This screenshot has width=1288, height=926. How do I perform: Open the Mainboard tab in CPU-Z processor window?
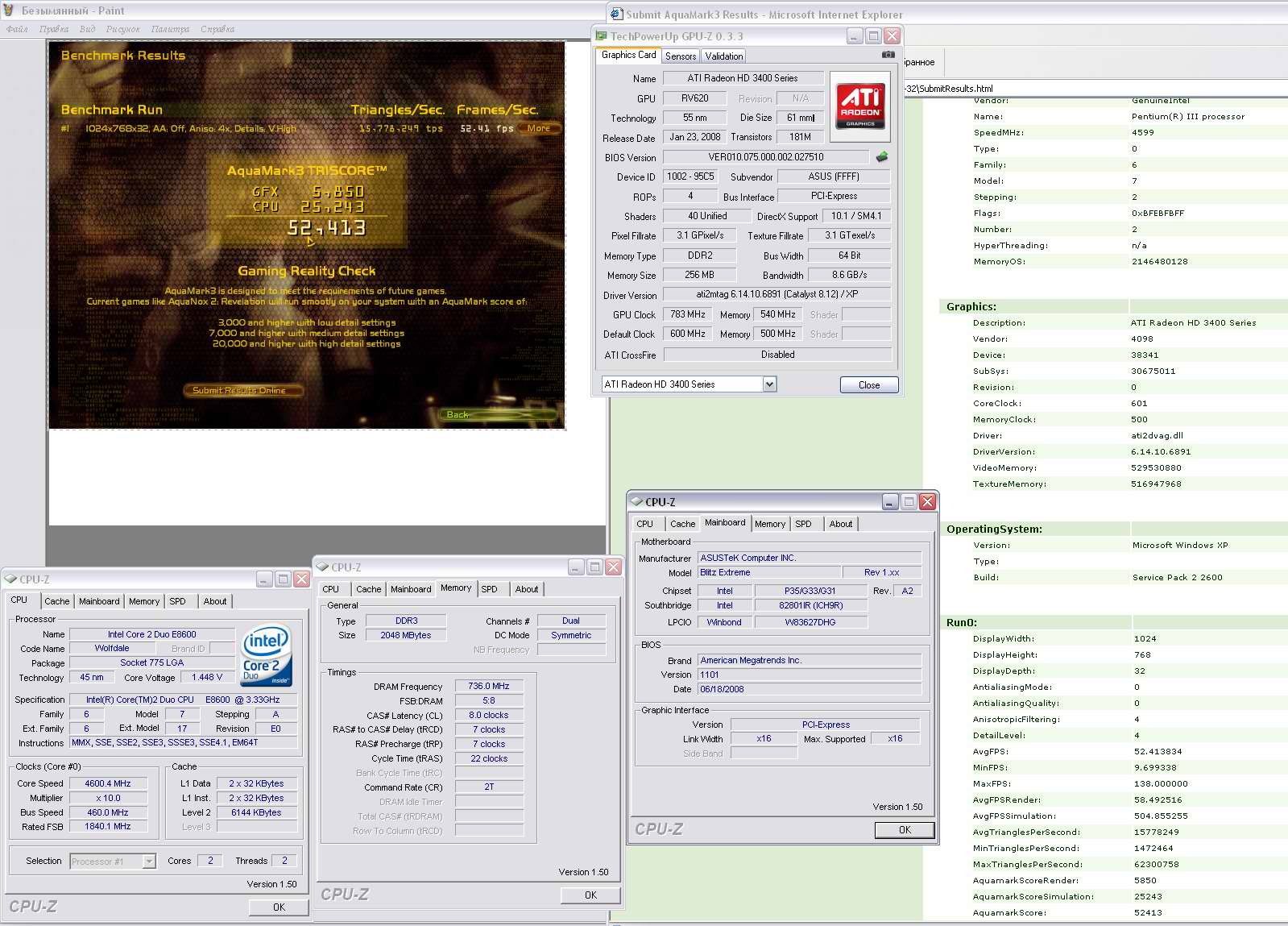click(x=99, y=601)
